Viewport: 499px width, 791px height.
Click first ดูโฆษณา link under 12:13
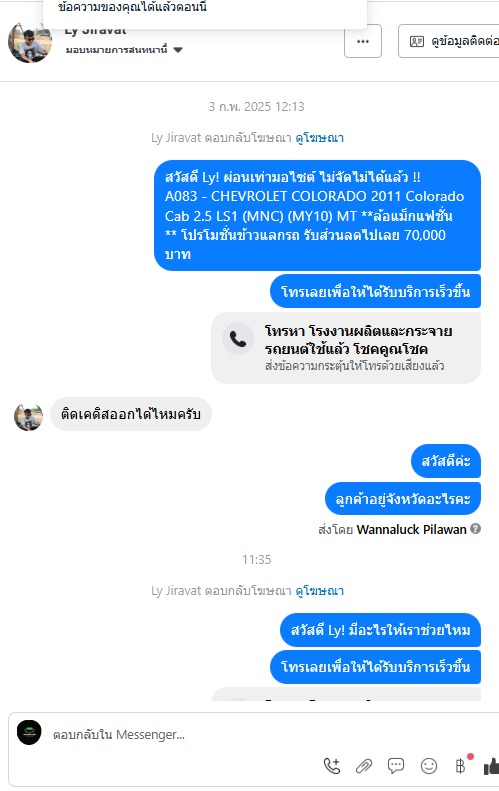(319, 137)
